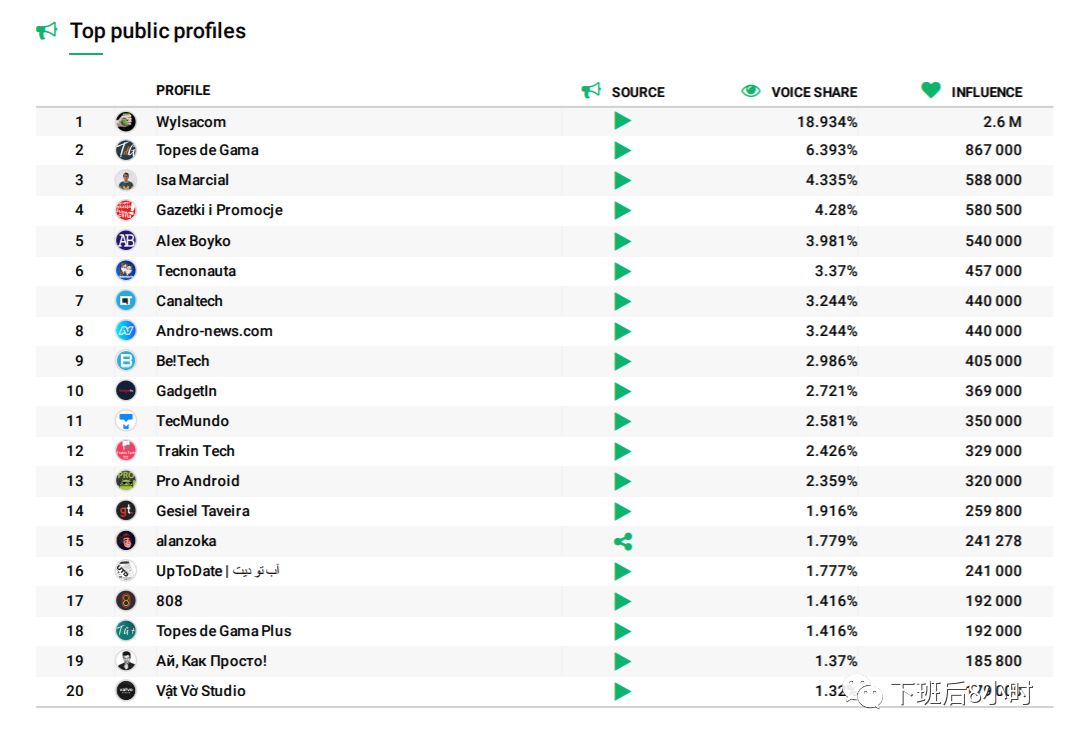The width and height of the screenshot is (1068, 740).
Task: Select the 808 profile avatar
Action: tap(126, 600)
